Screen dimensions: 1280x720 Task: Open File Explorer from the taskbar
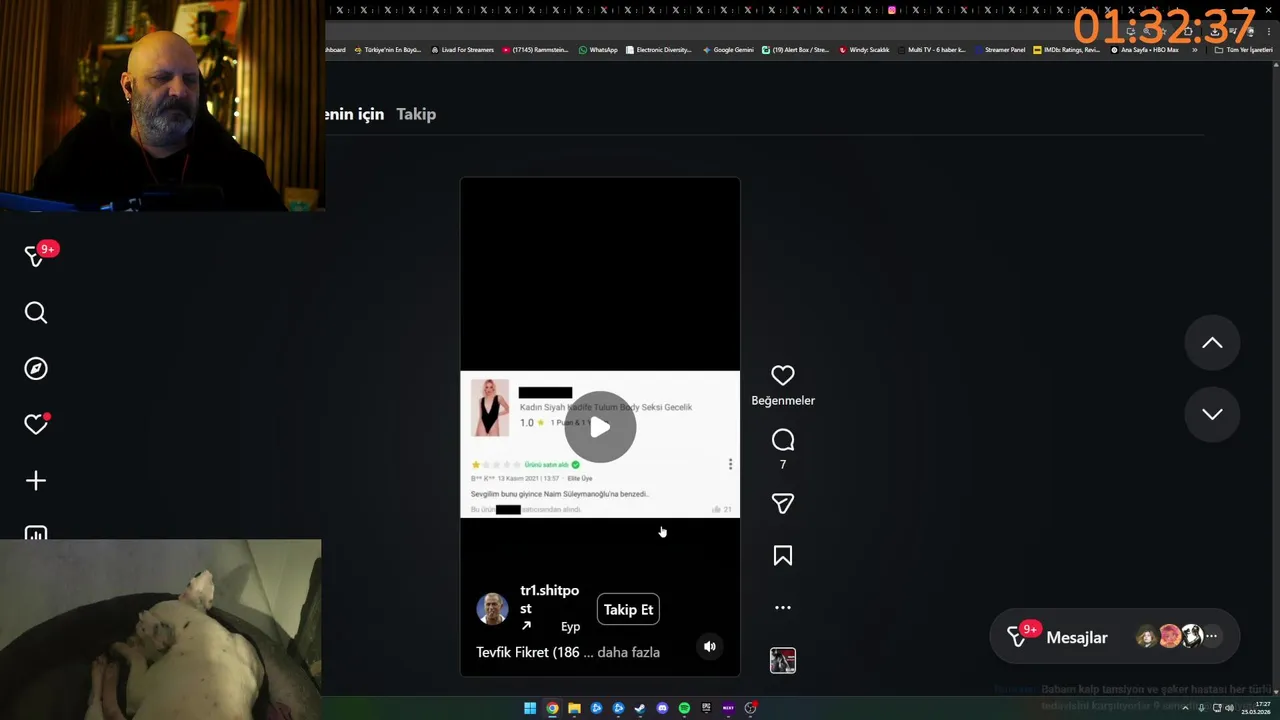pos(574,708)
